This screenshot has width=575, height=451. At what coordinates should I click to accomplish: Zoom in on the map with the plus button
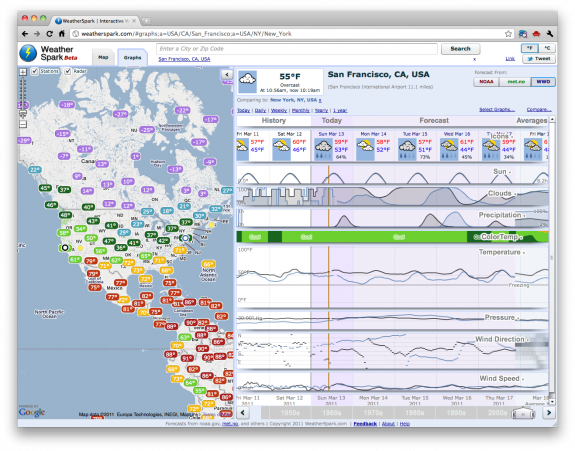click(23, 72)
